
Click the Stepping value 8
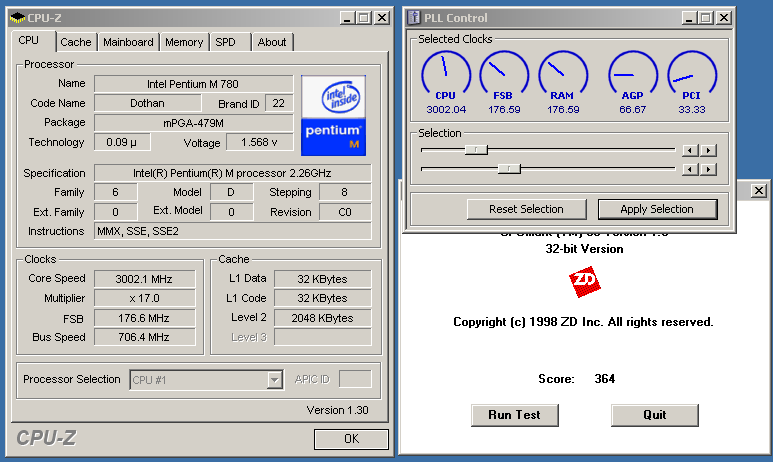pos(345,192)
